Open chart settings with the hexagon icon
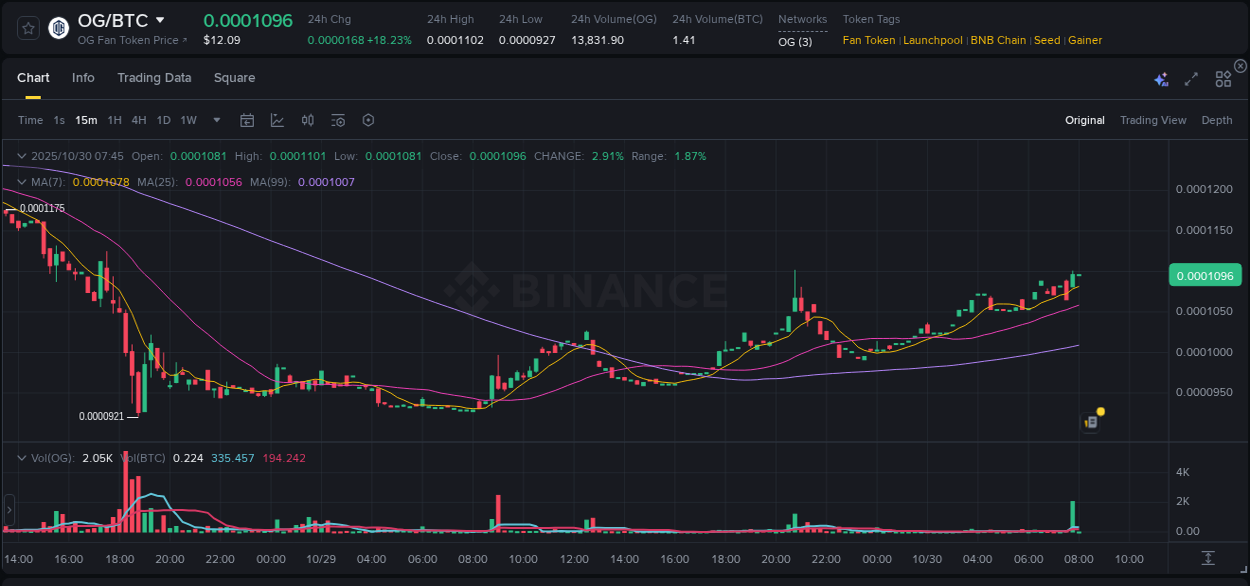1250x586 pixels. [x=368, y=120]
